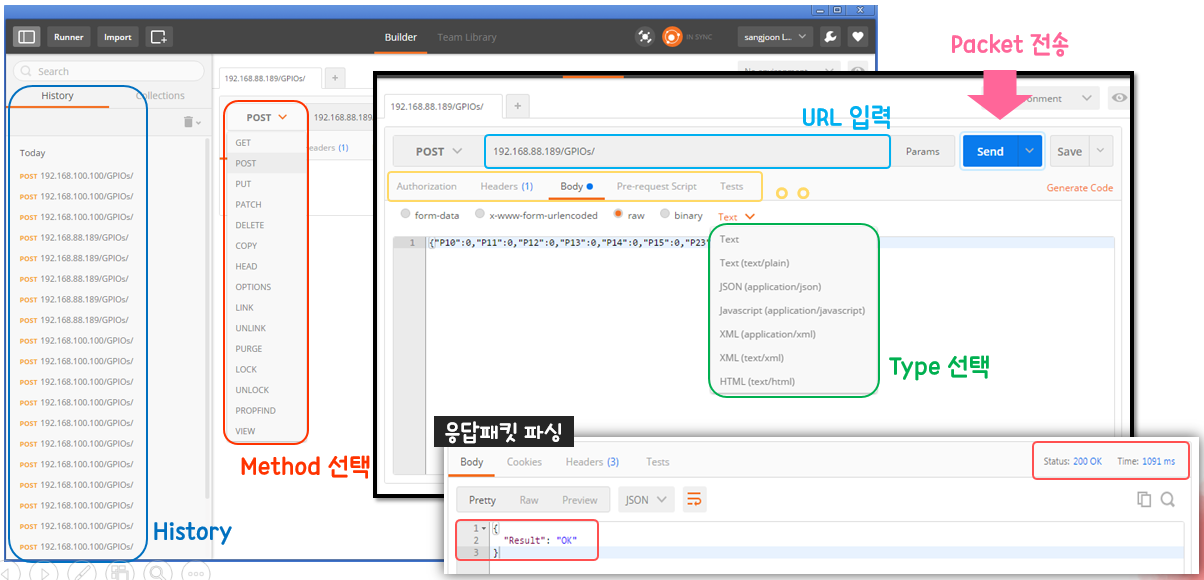This screenshot has height=580, width=1204.
Task: Switch response view to Raw
Action: tap(529, 500)
